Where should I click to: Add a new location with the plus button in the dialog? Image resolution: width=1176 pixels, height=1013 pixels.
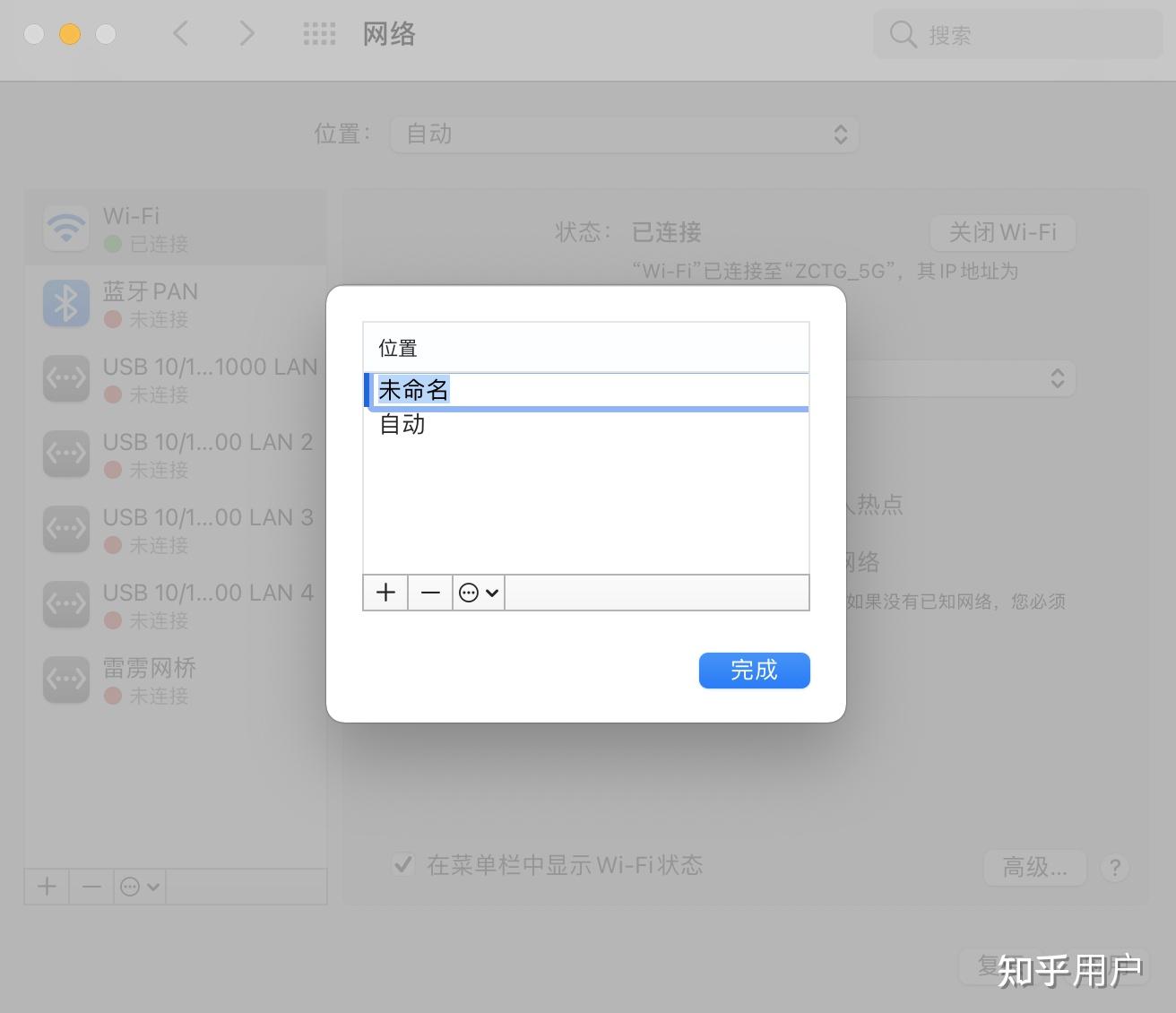[x=385, y=593]
